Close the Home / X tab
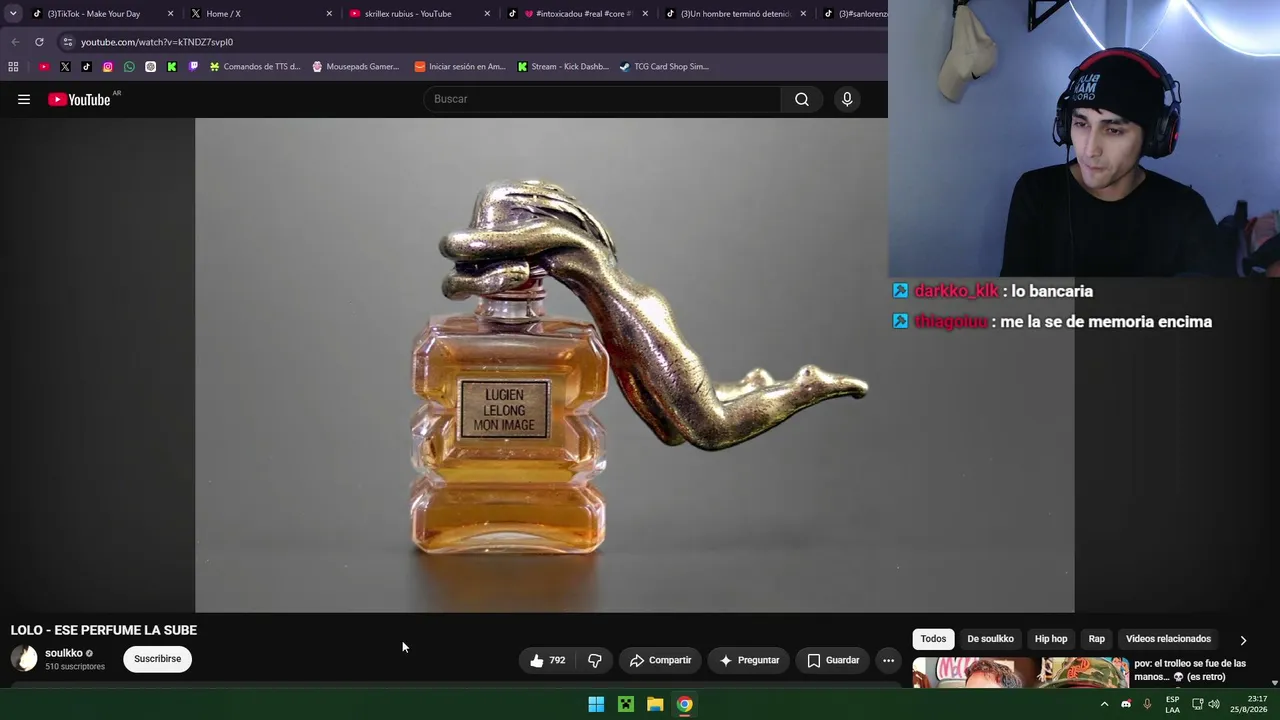Screen dimensions: 1280x720 point(329,14)
